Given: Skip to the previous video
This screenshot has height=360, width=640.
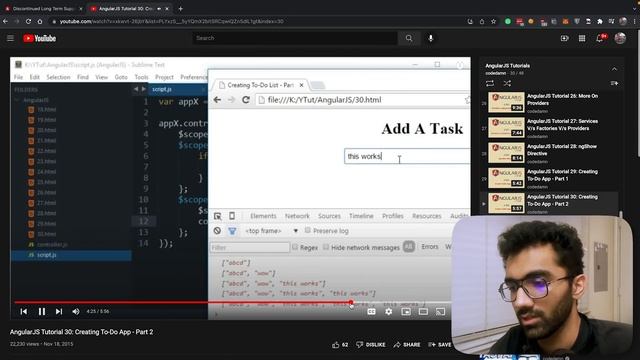Looking at the screenshot, I should (24, 311).
